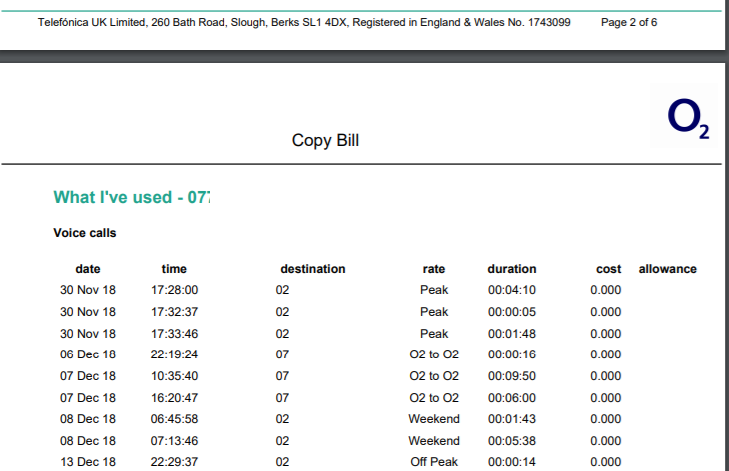Click the 'Off Peak' rate entry

pyautogui.click(x=434, y=462)
